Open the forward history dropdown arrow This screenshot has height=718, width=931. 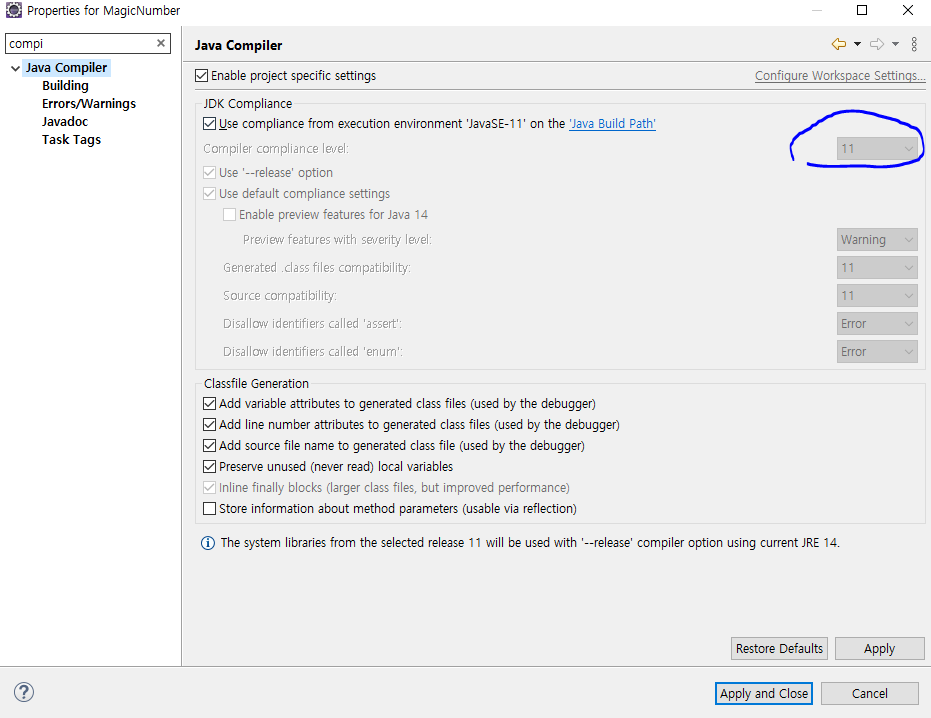pyautogui.click(x=895, y=44)
